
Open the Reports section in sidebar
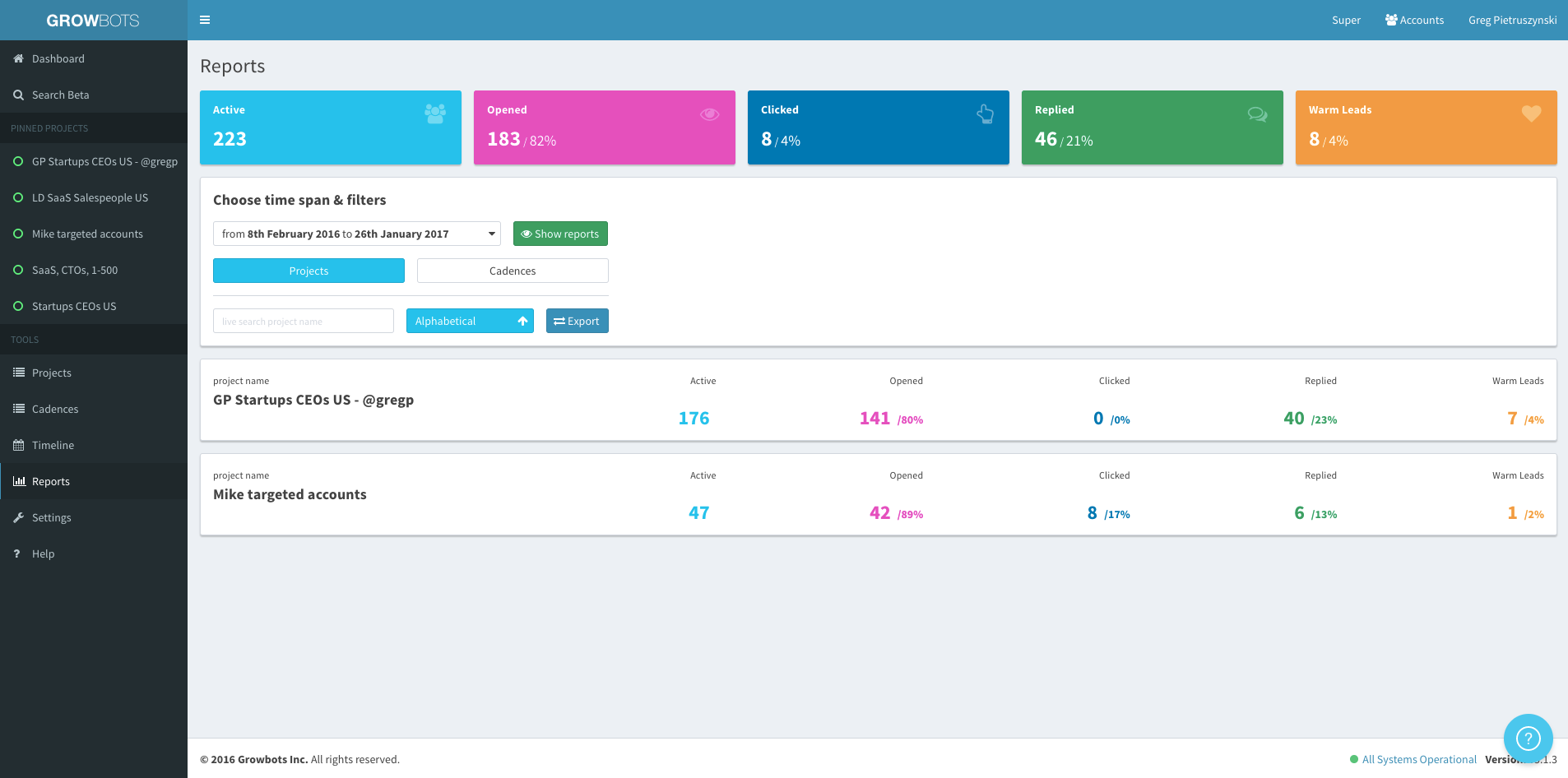(52, 481)
